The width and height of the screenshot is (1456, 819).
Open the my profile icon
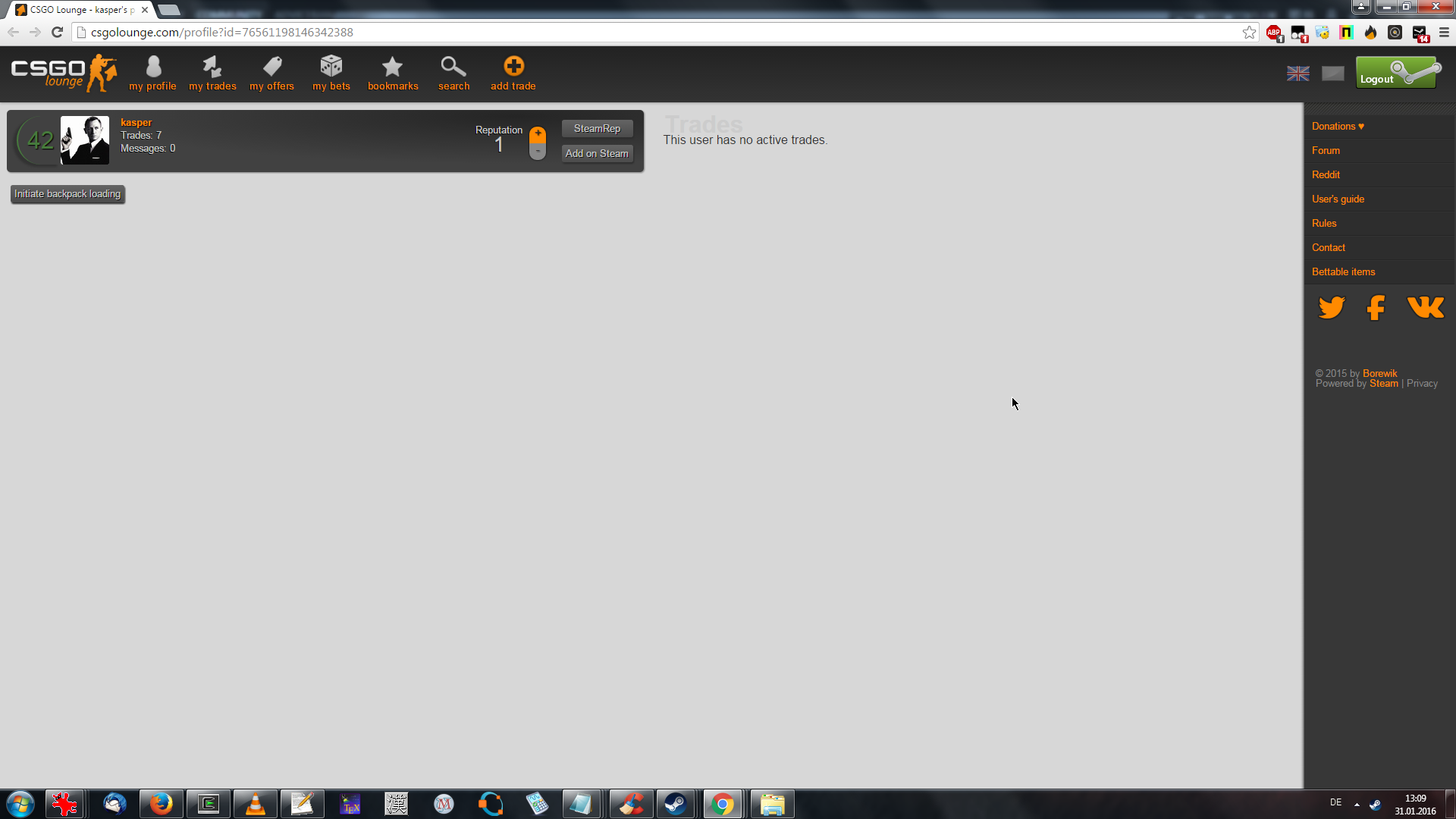click(153, 67)
